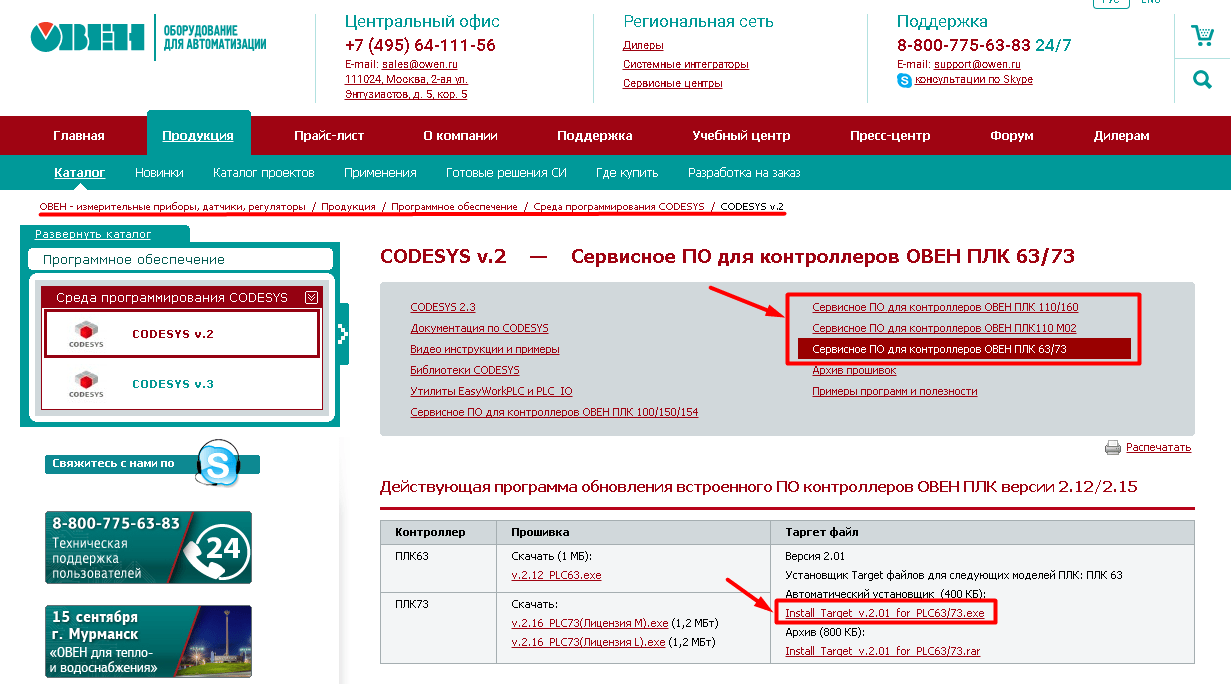Click the sales@owen.ru email link
This screenshot has height=684, width=1231.
(x=420, y=64)
